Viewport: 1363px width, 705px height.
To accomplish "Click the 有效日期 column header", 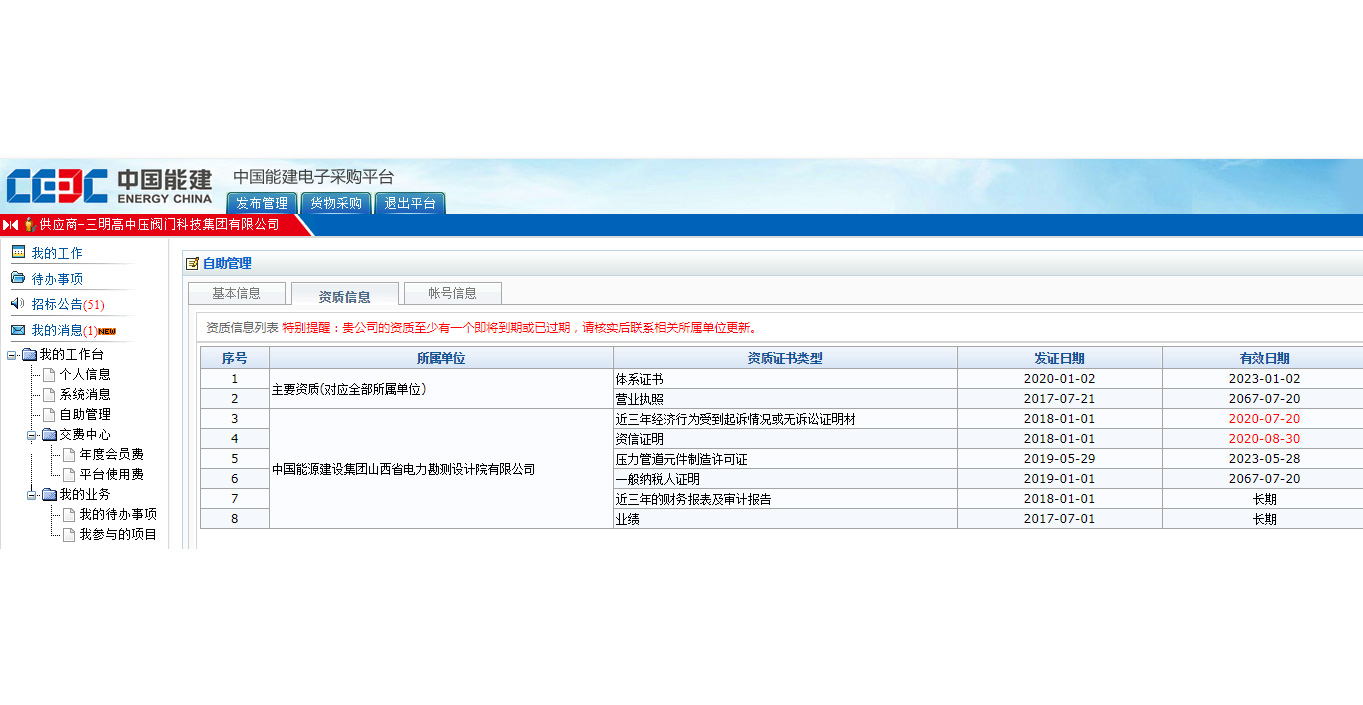I will point(1264,358).
